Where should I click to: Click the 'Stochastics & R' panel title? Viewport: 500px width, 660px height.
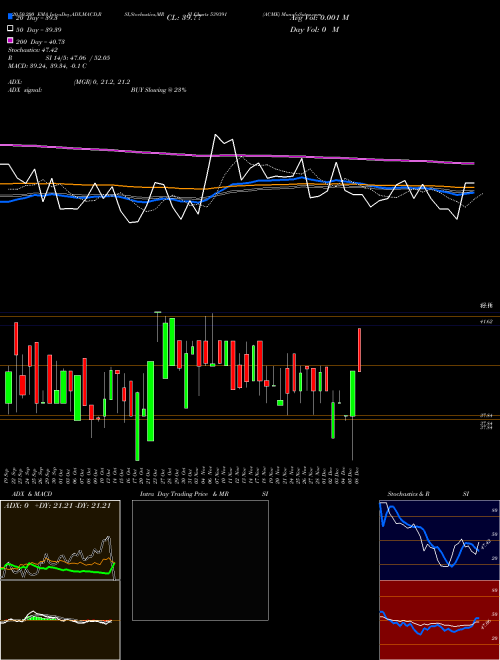pyautogui.click(x=408, y=494)
